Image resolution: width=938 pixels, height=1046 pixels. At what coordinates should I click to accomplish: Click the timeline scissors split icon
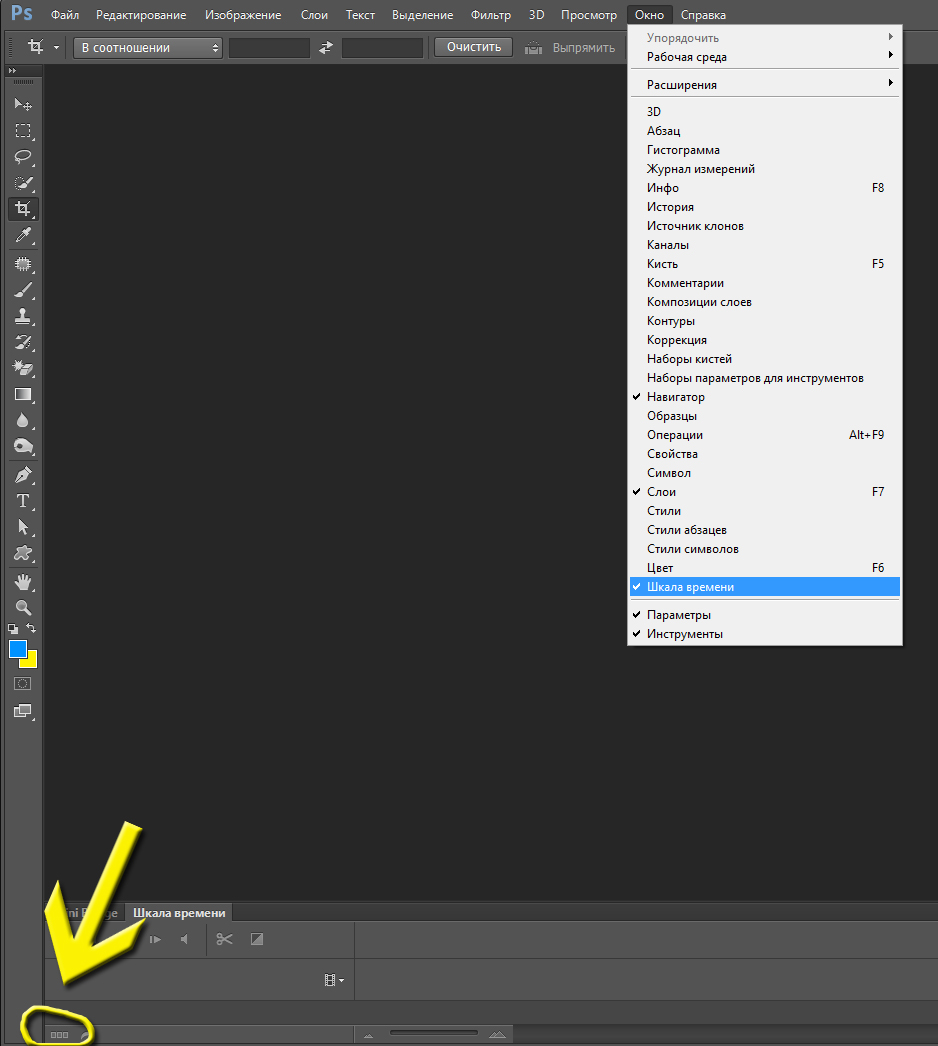coord(225,939)
